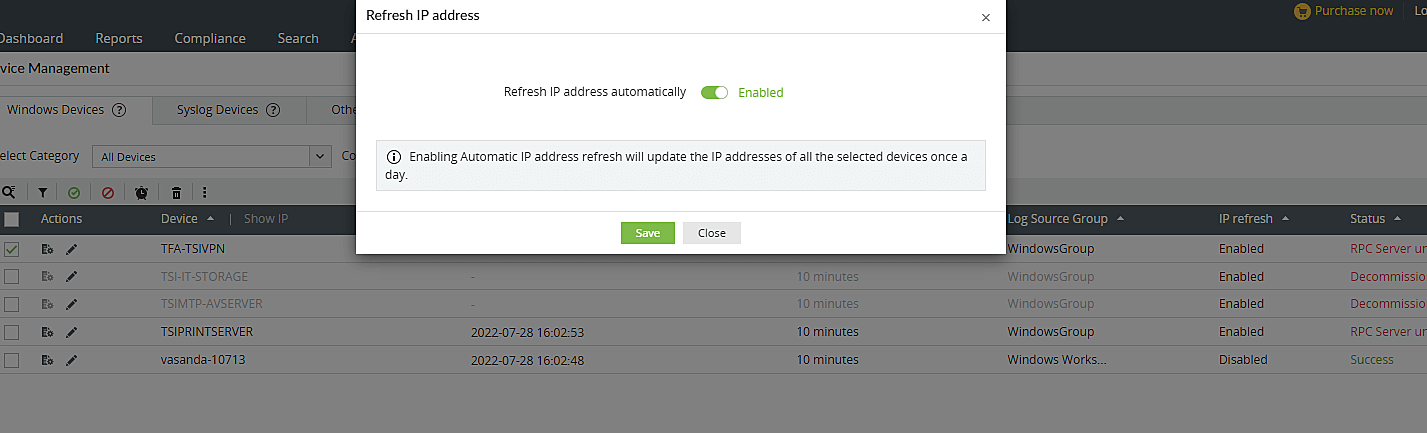Click the red disable devices icon

(x=108, y=192)
